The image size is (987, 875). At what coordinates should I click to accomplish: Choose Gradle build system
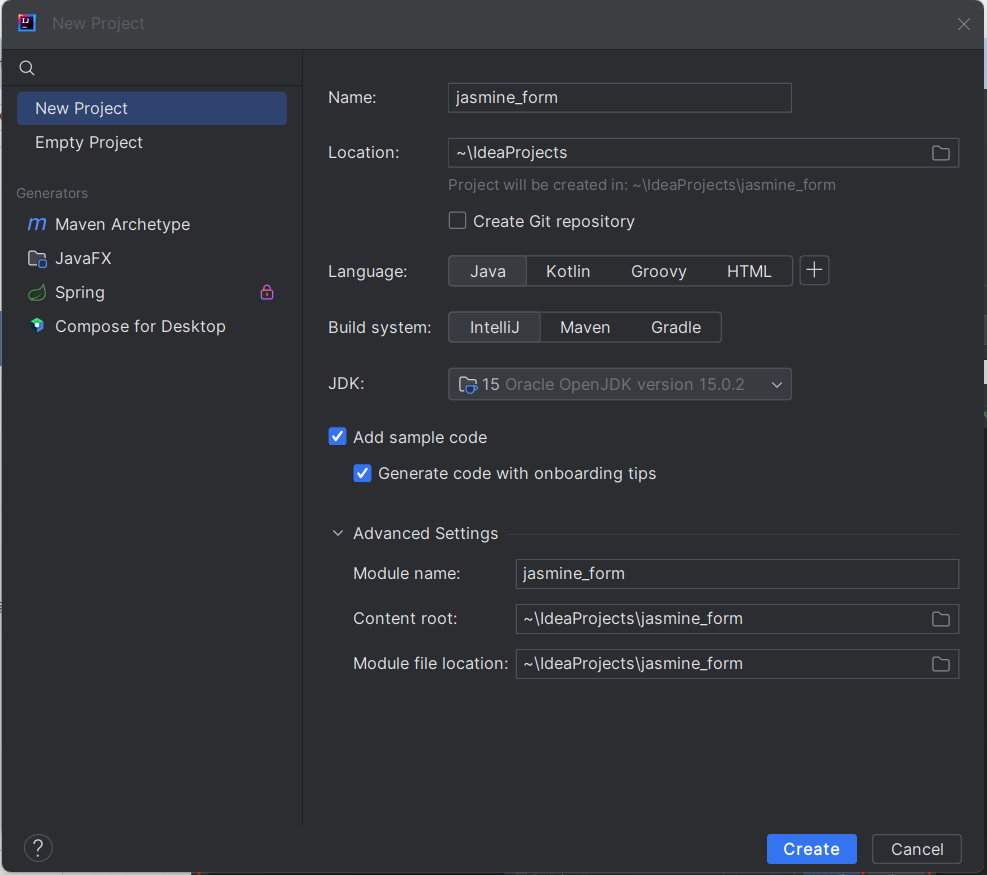[676, 327]
